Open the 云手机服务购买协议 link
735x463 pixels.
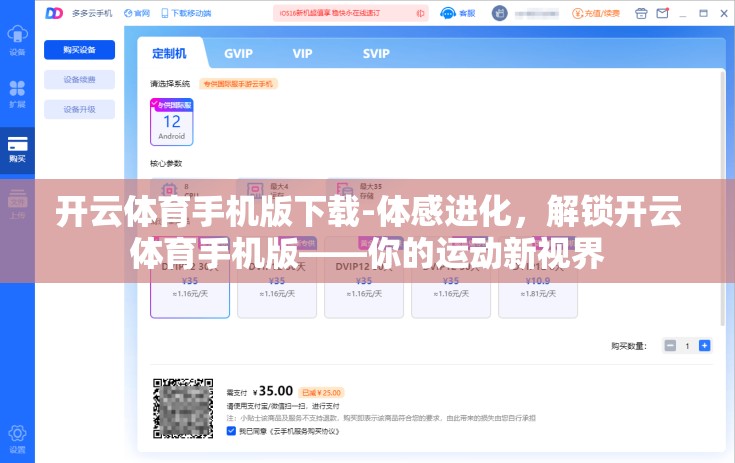[x=305, y=431]
